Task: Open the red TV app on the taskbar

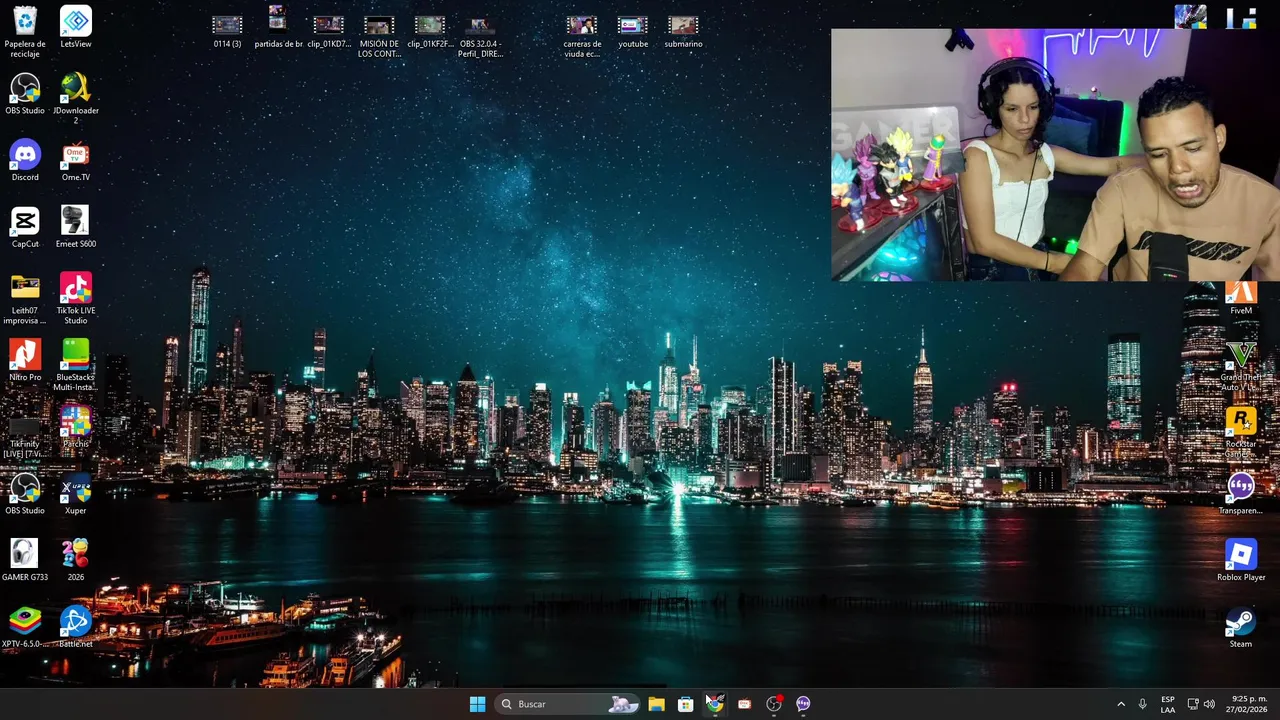Action: click(x=744, y=704)
